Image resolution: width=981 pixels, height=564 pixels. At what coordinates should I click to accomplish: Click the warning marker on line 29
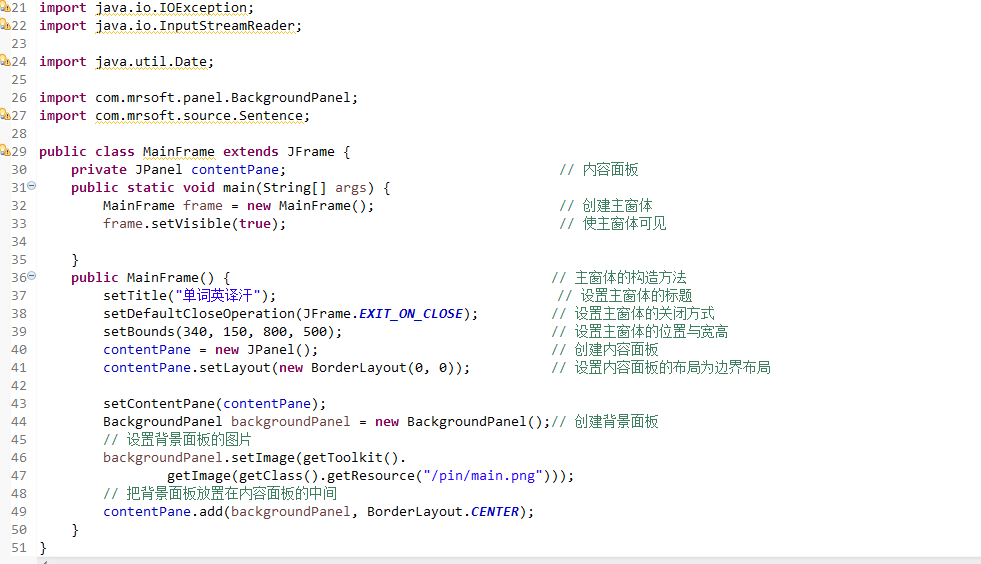click(4, 151)
